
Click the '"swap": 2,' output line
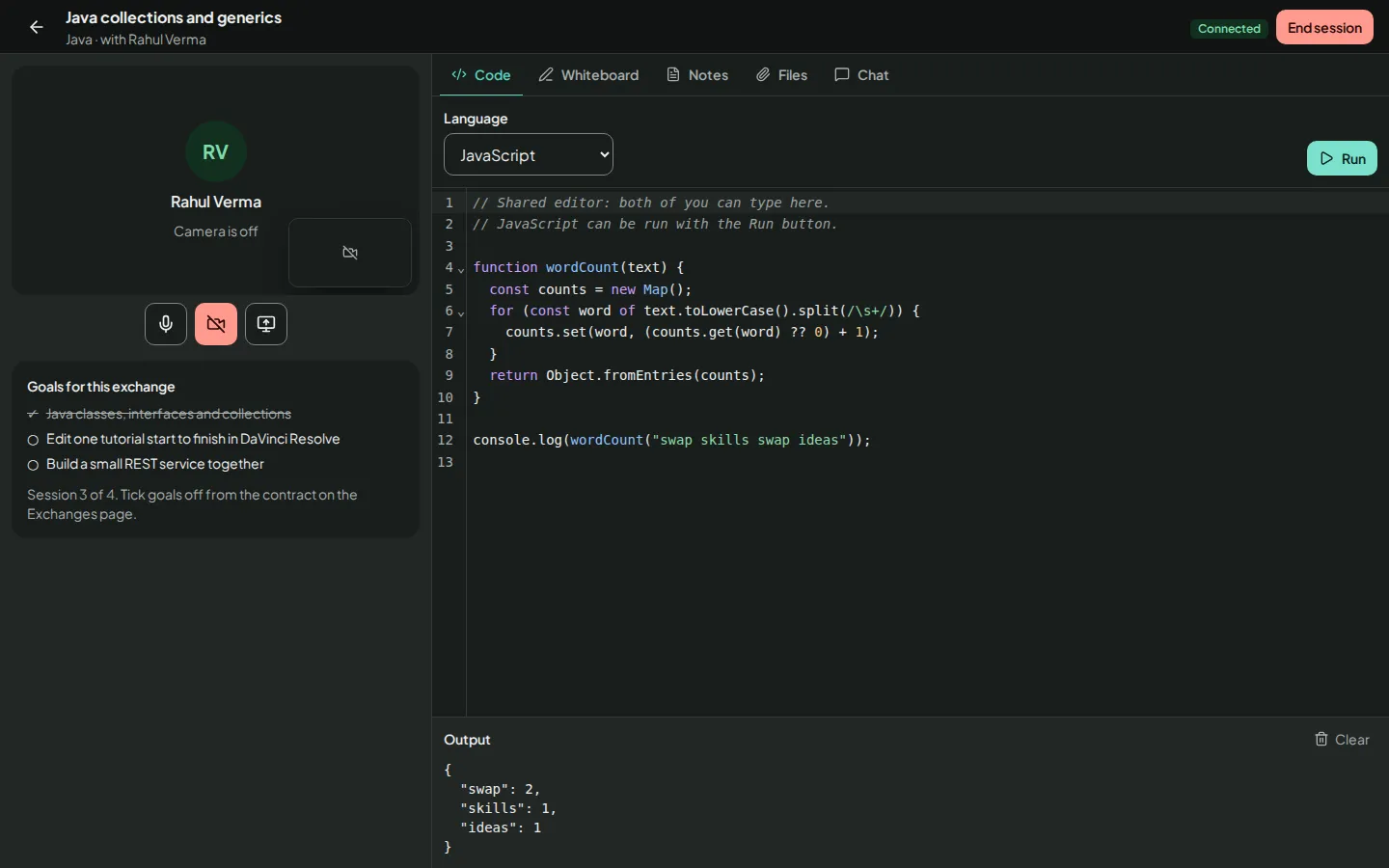[500, 789]
